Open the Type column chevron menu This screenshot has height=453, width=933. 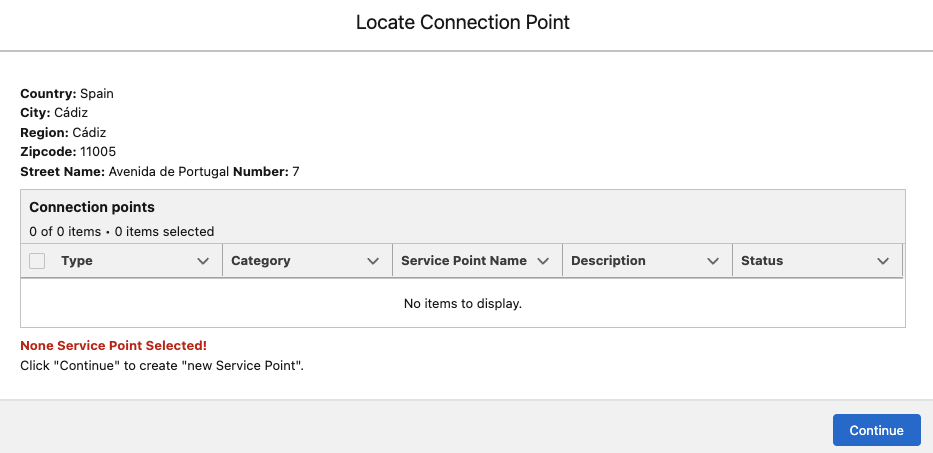coord(203,261)
